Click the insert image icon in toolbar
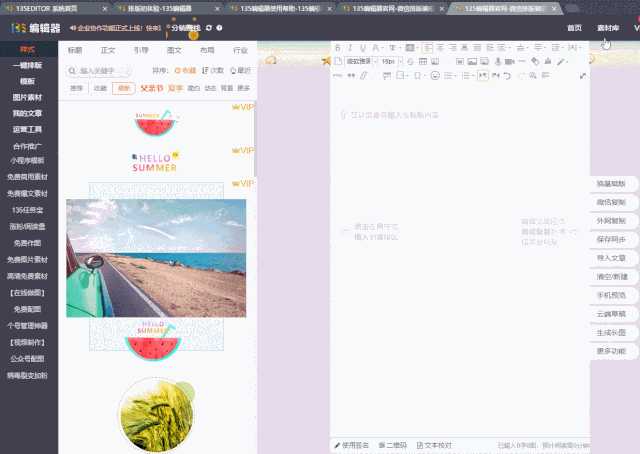This screenshot has width=640, height=454. [472, 61]
